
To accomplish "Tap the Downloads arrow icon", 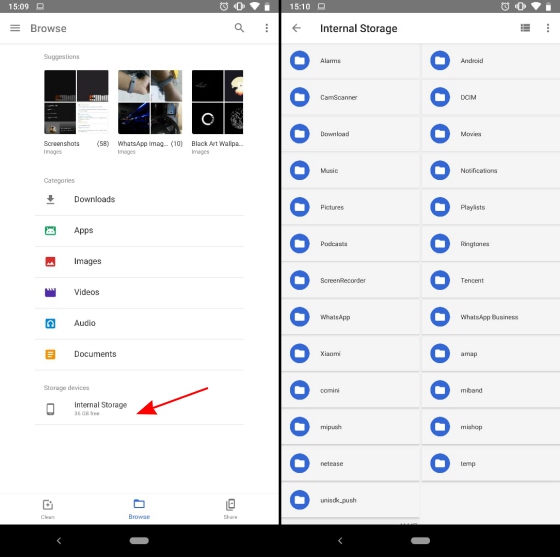I will 50,200.
